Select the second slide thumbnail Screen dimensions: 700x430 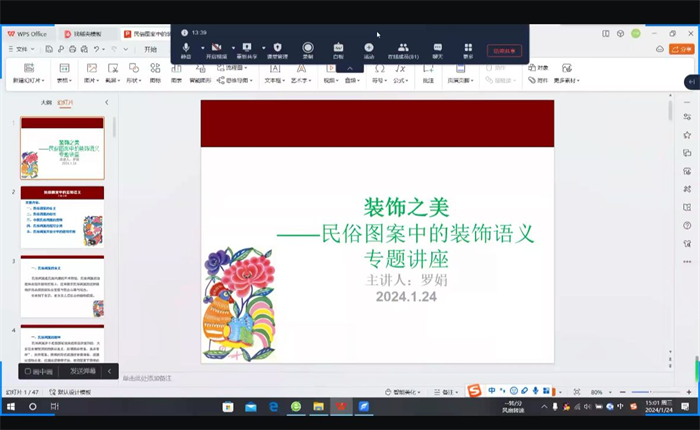pyautogui.click(x=62, y=217)
